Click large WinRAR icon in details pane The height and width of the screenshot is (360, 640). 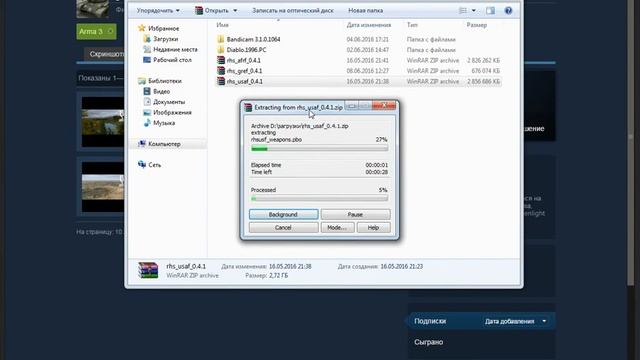pos(148,270)
